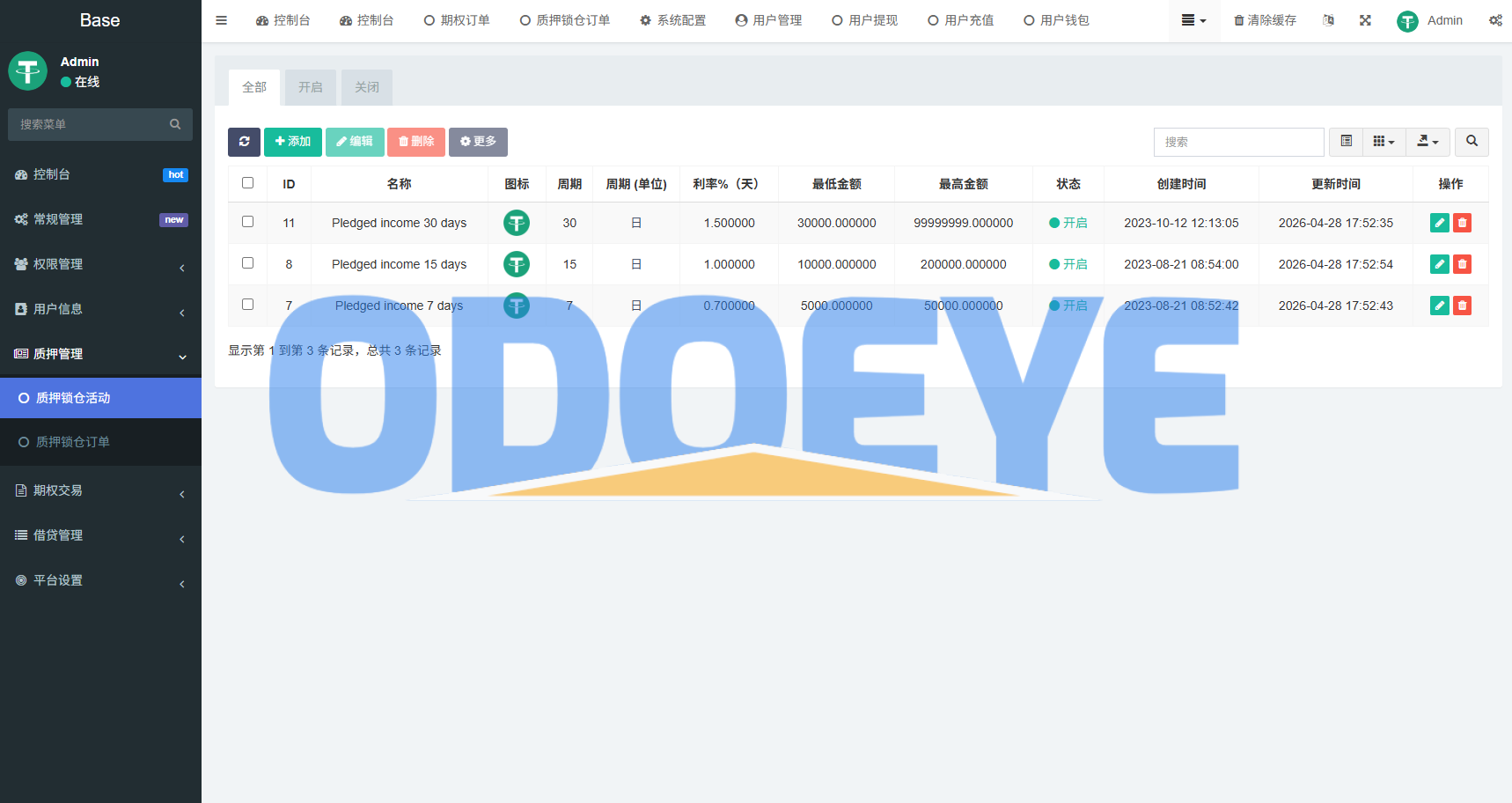1512x803 pixels.
Task: Click the Tether icon in row ID 11
Action: [x=517, y=223]
